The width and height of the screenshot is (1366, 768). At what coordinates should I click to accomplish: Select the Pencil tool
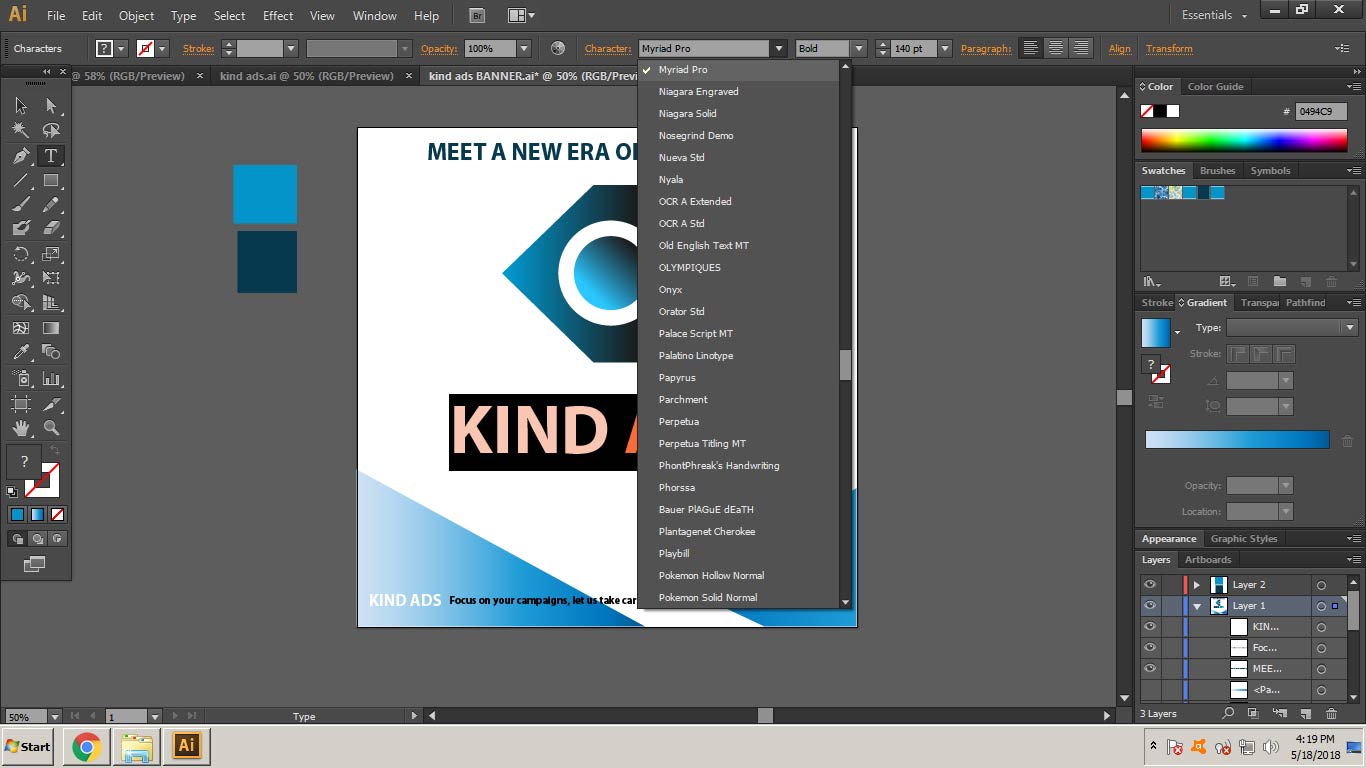point(51,205)
